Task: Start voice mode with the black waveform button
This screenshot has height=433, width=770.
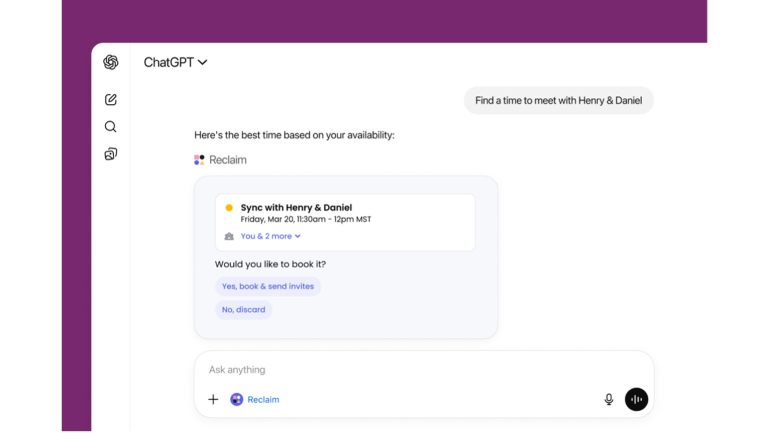Action: tap(636, 399)
